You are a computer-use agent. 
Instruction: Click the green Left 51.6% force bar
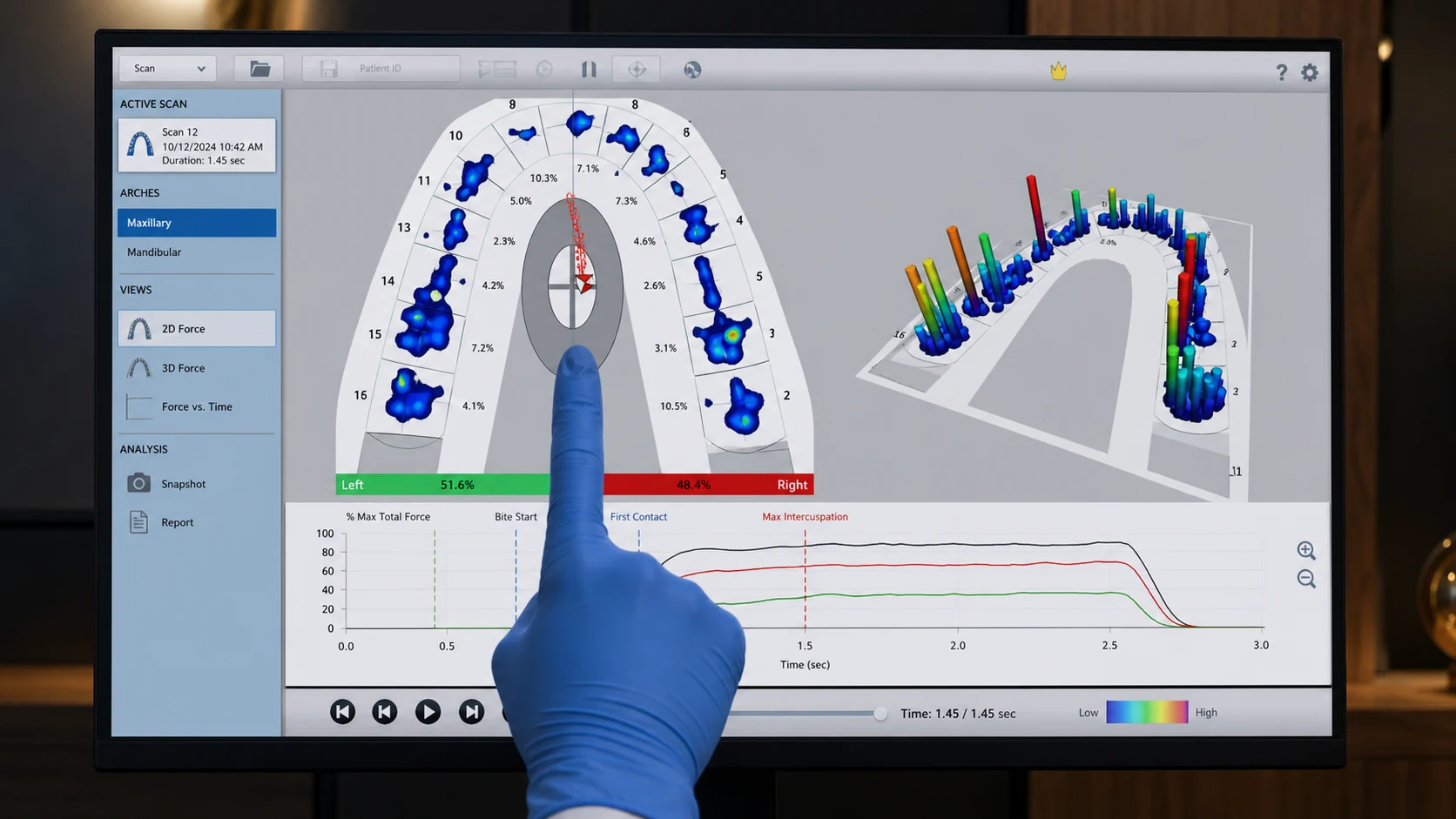[443, 485]
